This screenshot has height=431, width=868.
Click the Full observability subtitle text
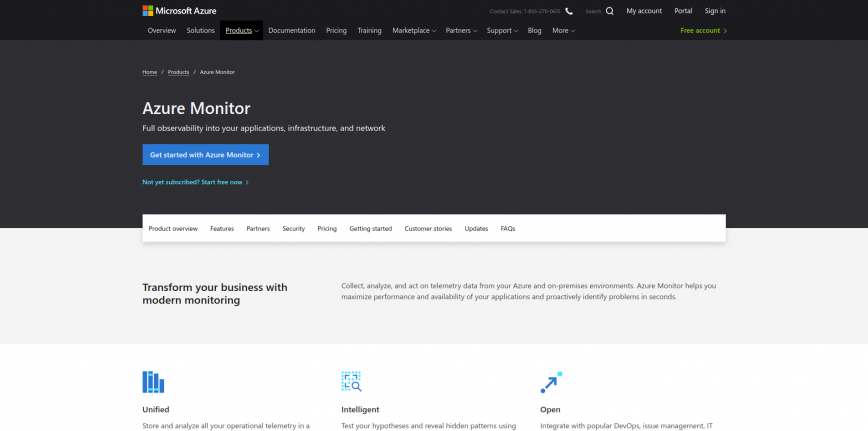[264, 128]
